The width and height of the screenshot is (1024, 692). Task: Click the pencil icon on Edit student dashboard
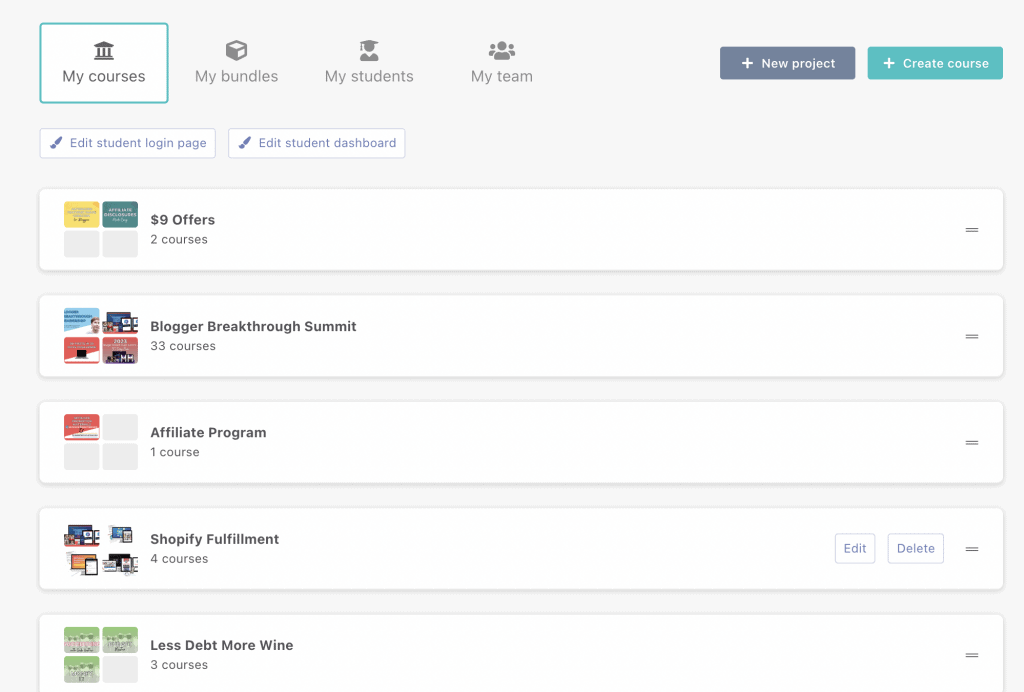tap(245, 142)
